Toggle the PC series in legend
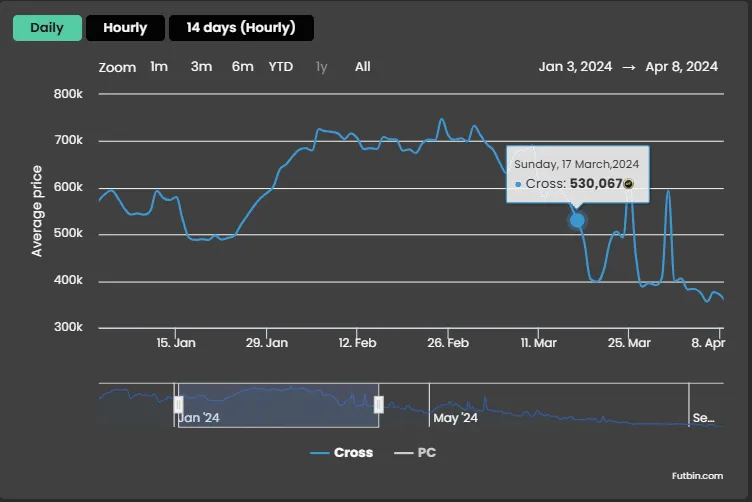Image resolution: width=752 pixels, height=502 pixels. point(415,453)
